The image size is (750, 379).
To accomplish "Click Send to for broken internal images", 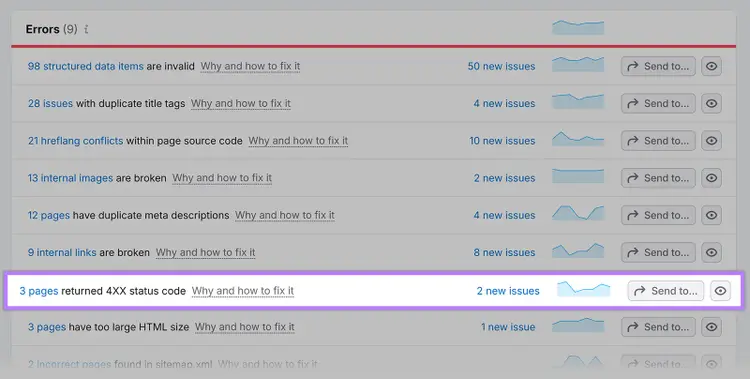I will coord(658,178).
